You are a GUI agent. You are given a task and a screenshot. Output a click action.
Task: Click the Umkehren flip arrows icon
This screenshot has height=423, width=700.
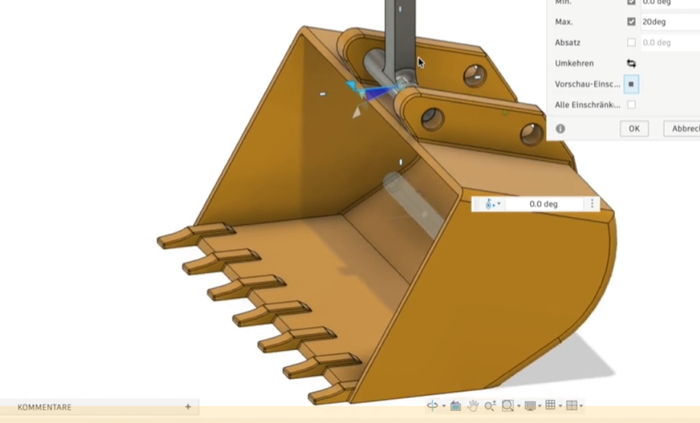click(631, 63)
